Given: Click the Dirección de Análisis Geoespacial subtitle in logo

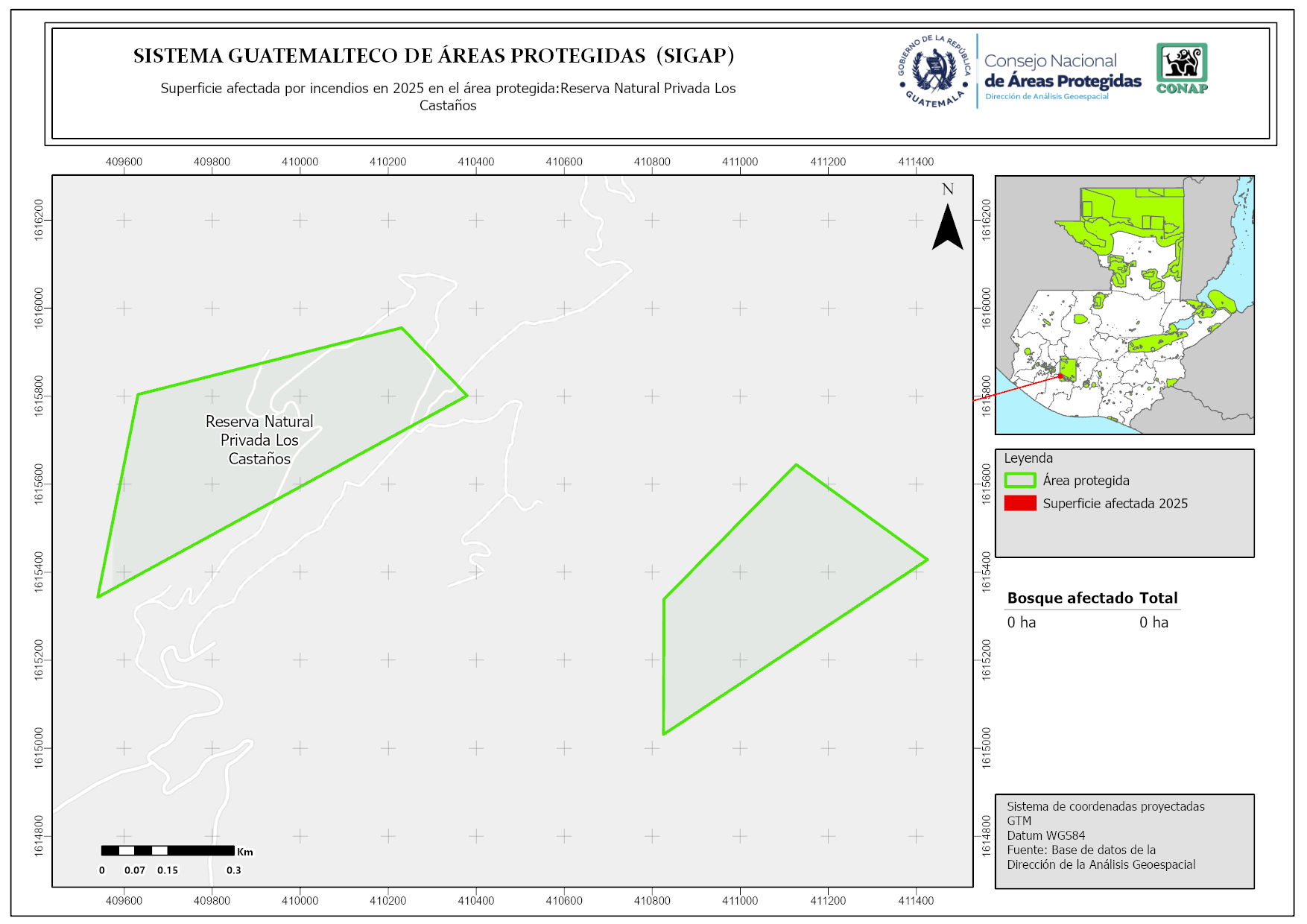Looking at the screenshot, I should pyautogui.click(x=1046, y=97).
